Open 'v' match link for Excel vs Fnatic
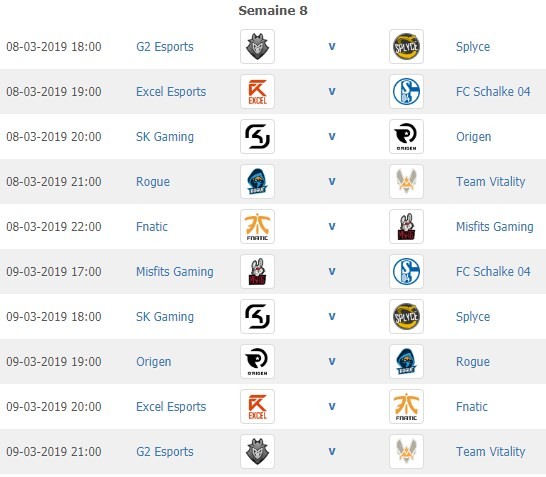 tap(332, 406)
